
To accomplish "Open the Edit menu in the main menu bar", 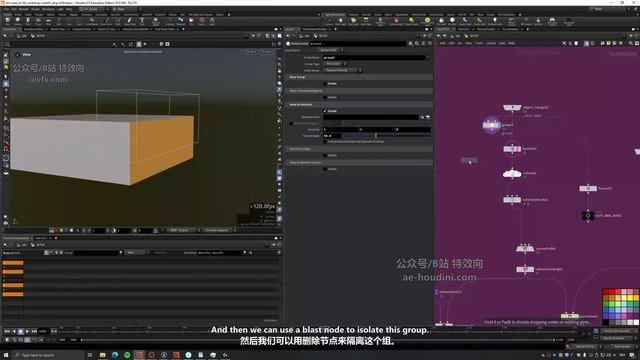I will click(x=14, y=9).
